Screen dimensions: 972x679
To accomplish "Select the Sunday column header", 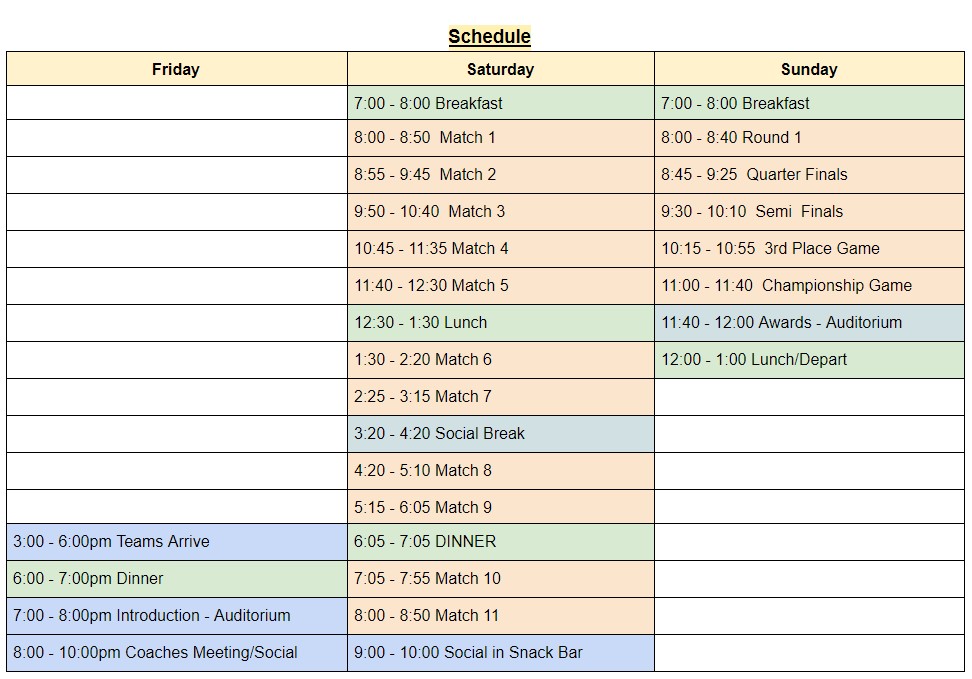I will (x=810, y=69).
